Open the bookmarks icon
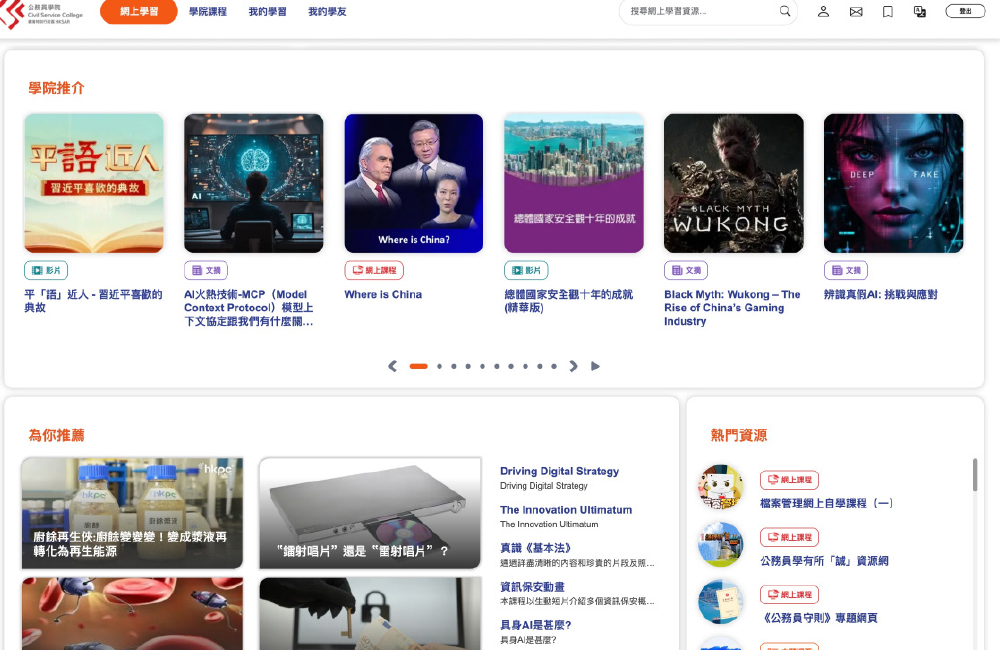Viewport: 1000px width, 650px height. pos(887,12)
